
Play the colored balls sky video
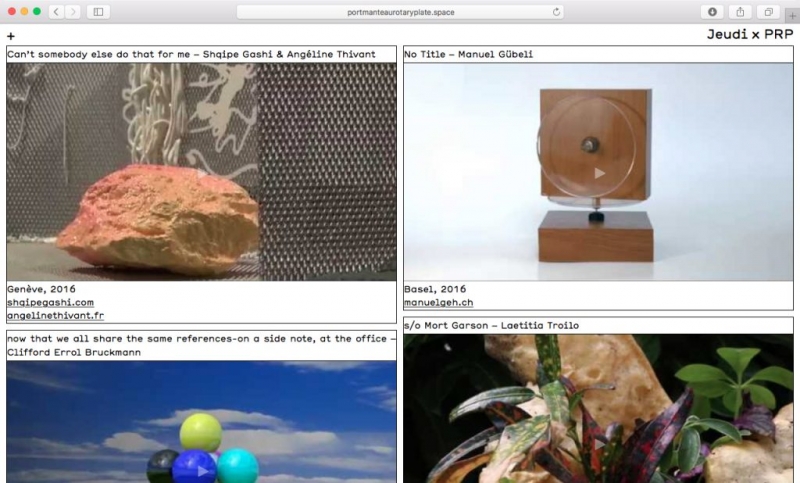click(x=201, y=470)
